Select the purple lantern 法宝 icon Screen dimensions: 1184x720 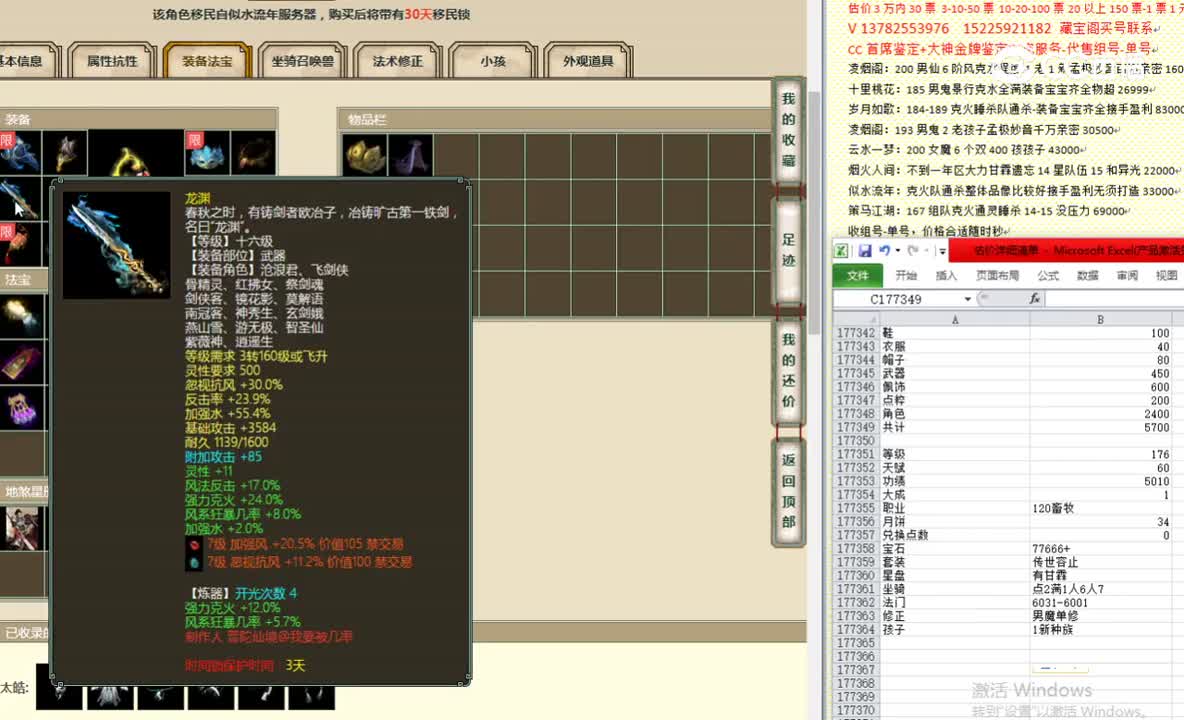[21, 408]
